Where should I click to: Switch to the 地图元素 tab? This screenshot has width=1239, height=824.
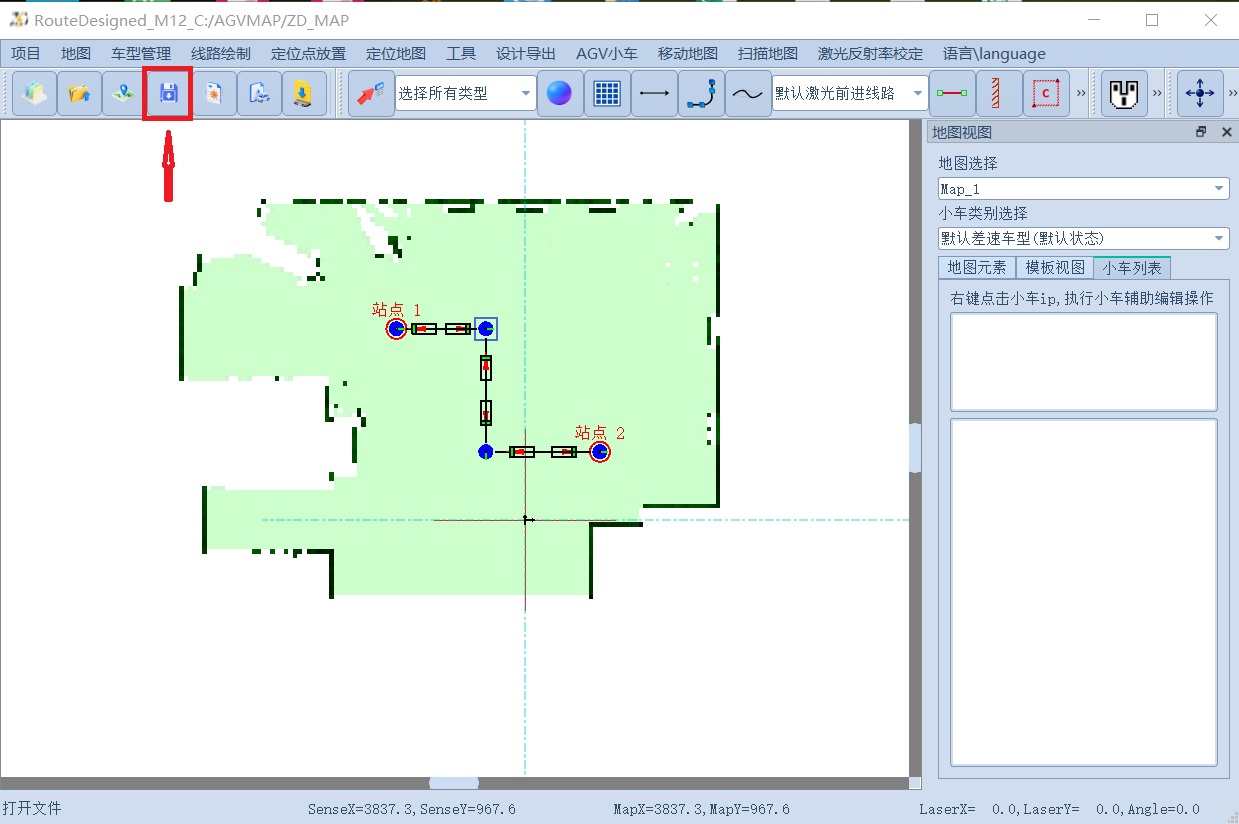click(977, 268)
